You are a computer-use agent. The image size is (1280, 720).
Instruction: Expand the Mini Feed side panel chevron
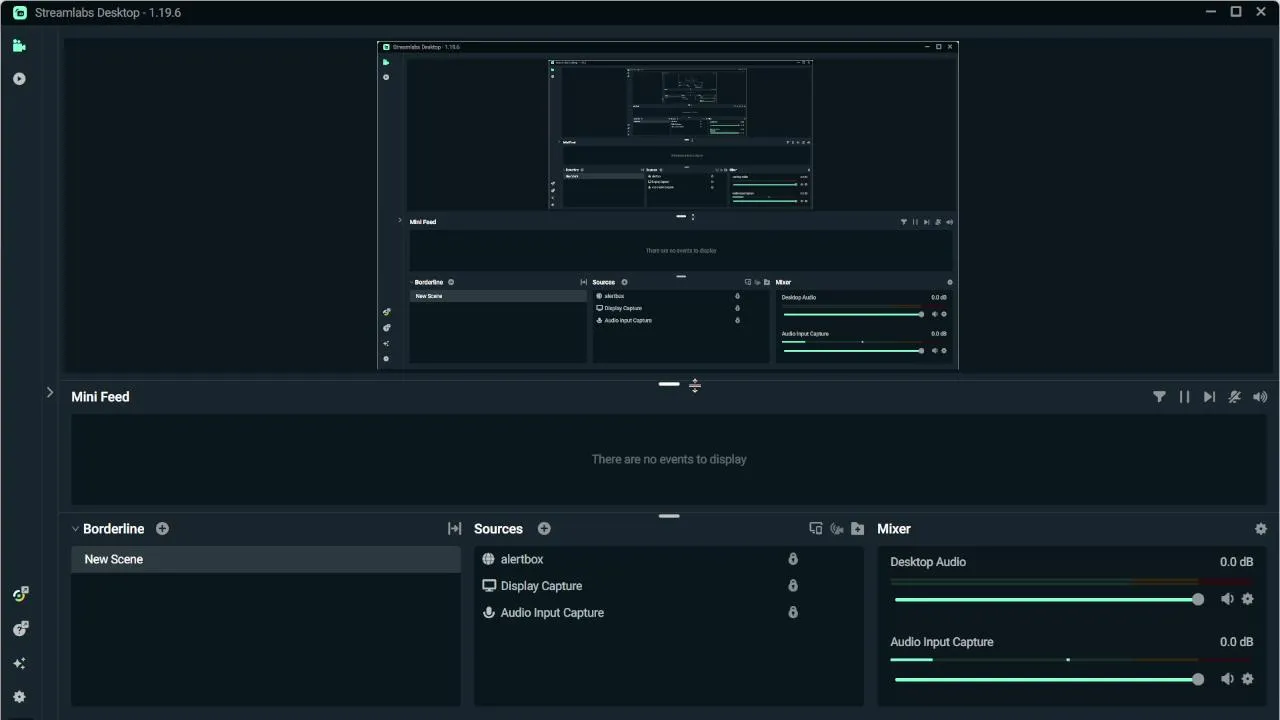point(50,393)
